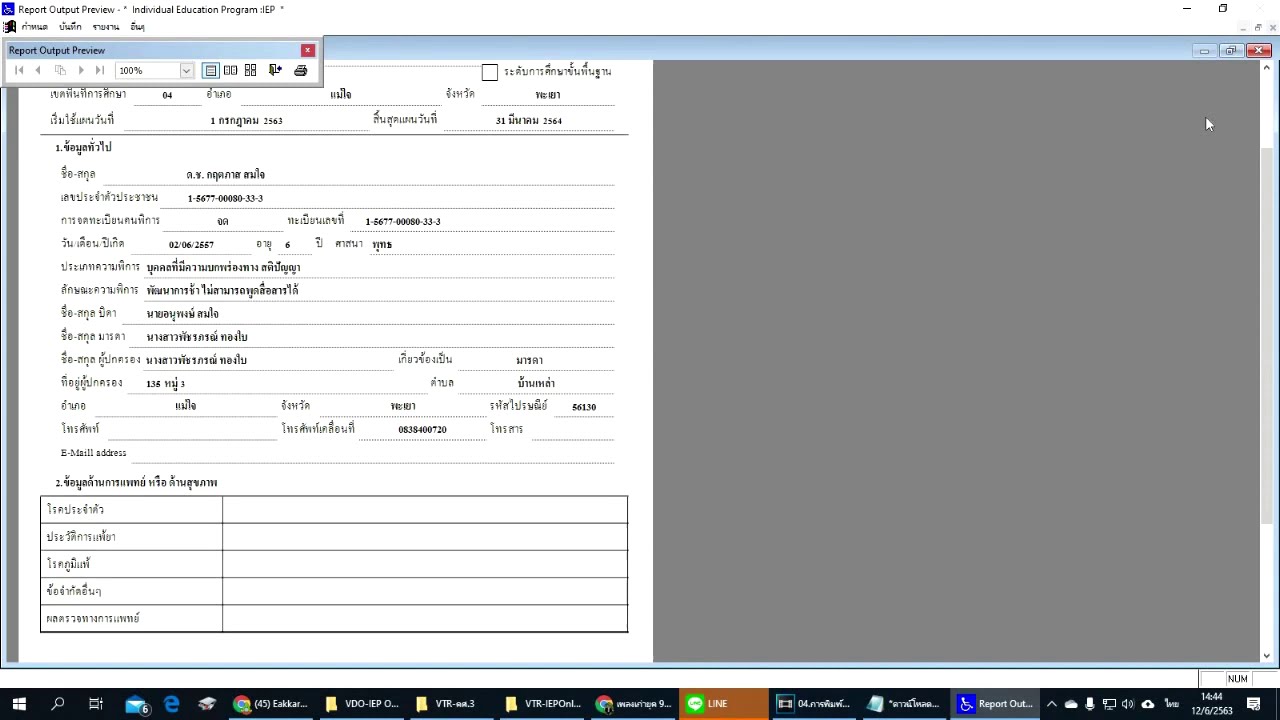This screenshot has height=720, width=1280.
Task: Click the end date 31 มีนาคม 2564
Action: coord(528,121)
